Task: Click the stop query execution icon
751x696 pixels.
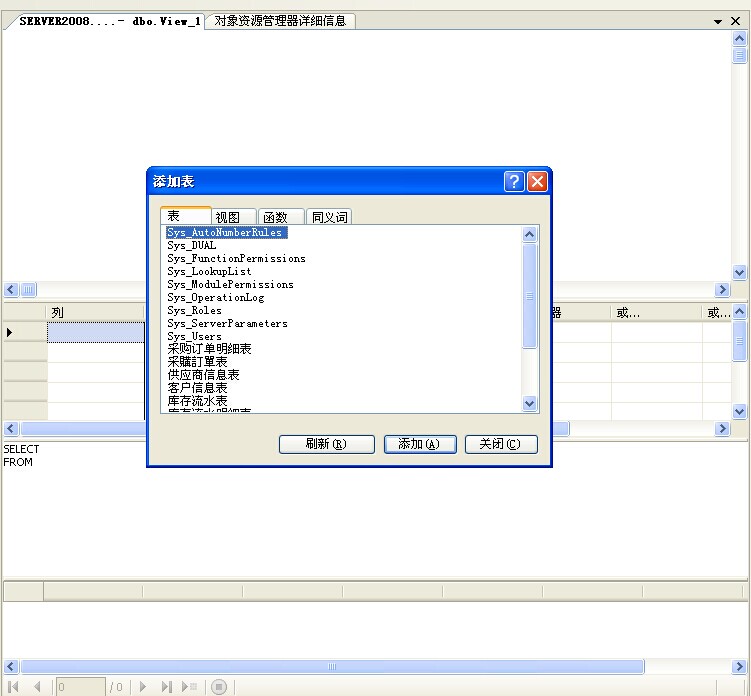Action: click(x=219, y=687)
